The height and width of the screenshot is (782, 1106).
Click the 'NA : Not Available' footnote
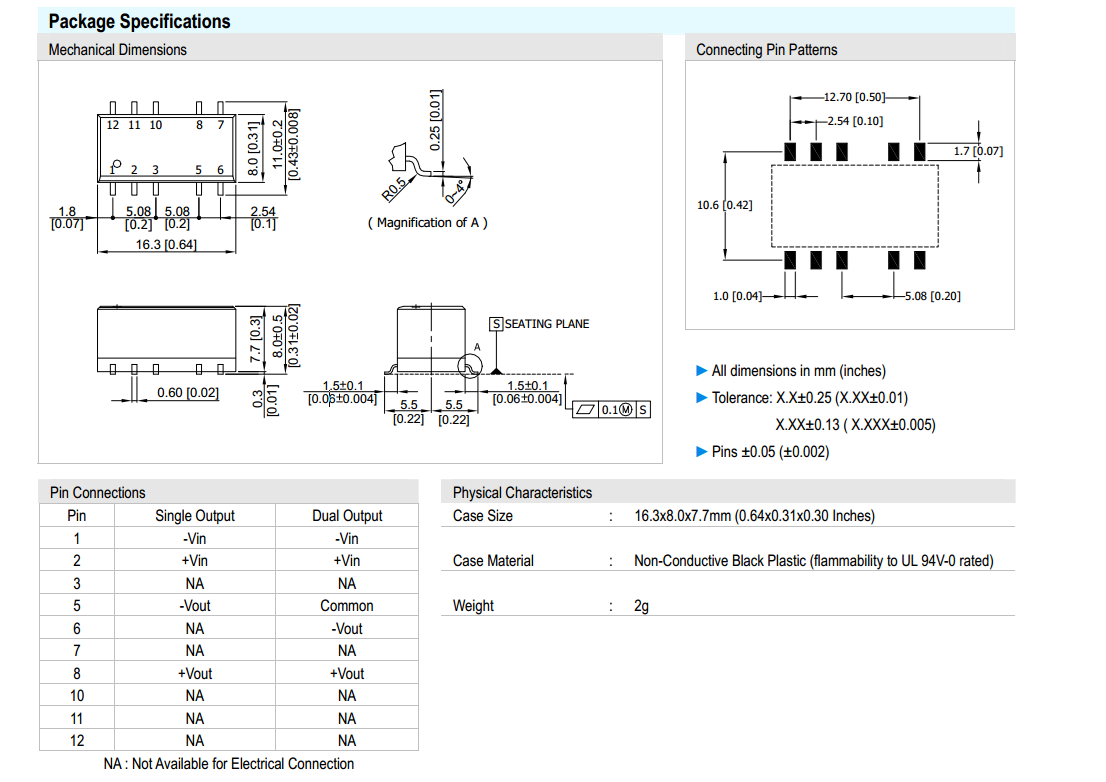click(228, 764)
